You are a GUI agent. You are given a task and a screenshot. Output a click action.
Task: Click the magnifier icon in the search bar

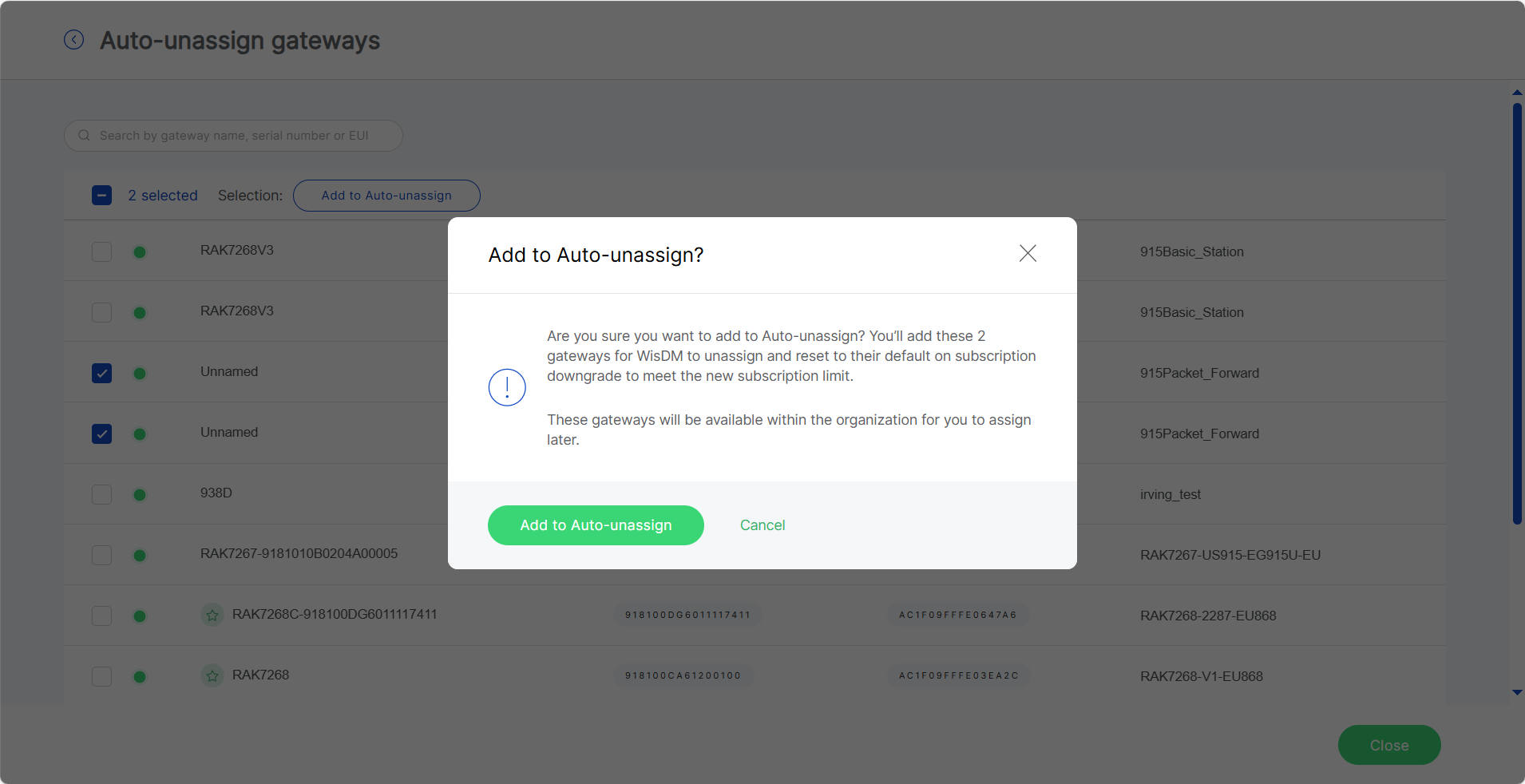pyautogui.click(x=84, y=135)
